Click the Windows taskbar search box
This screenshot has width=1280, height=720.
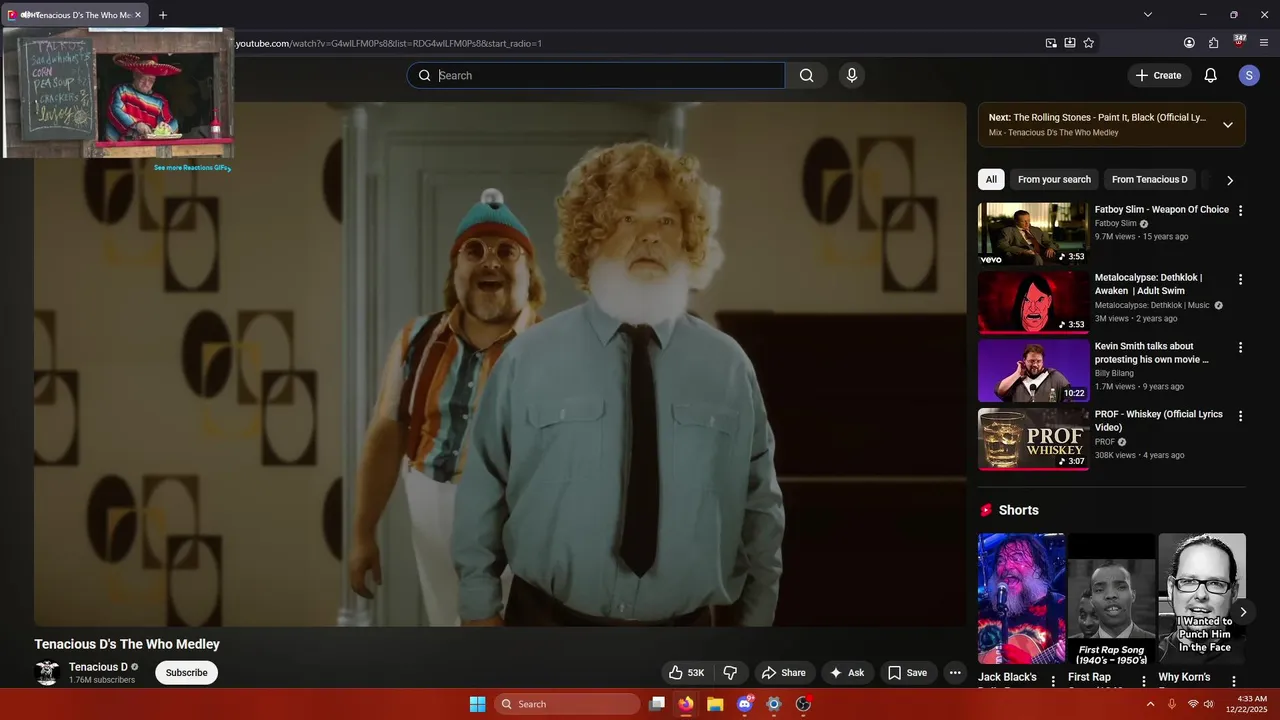pyautogui.click(x=567, y=704)
